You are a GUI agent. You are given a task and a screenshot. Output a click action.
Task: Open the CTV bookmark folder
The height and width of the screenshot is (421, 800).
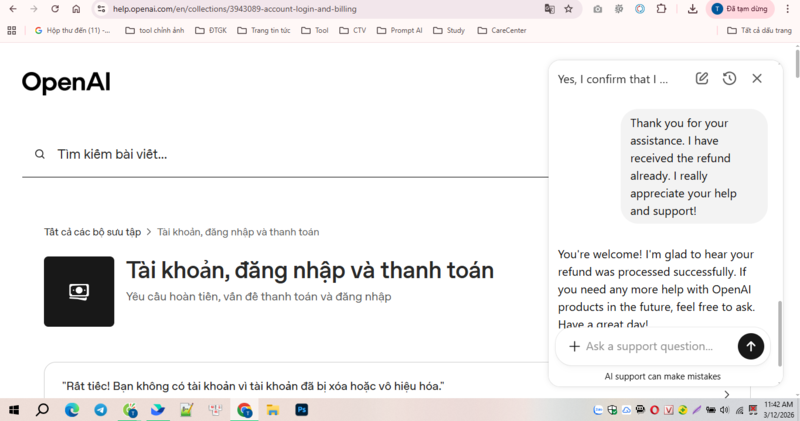[x=353, y=31]
